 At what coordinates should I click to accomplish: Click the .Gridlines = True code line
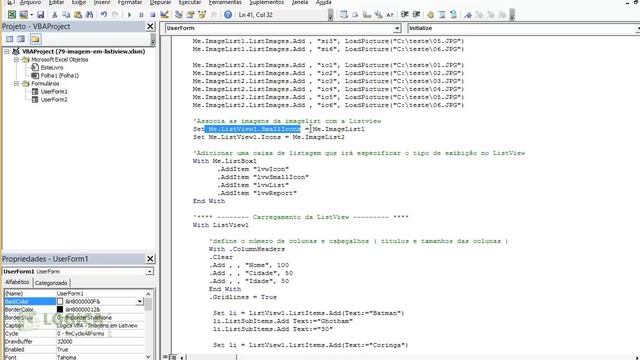point(242,297)
